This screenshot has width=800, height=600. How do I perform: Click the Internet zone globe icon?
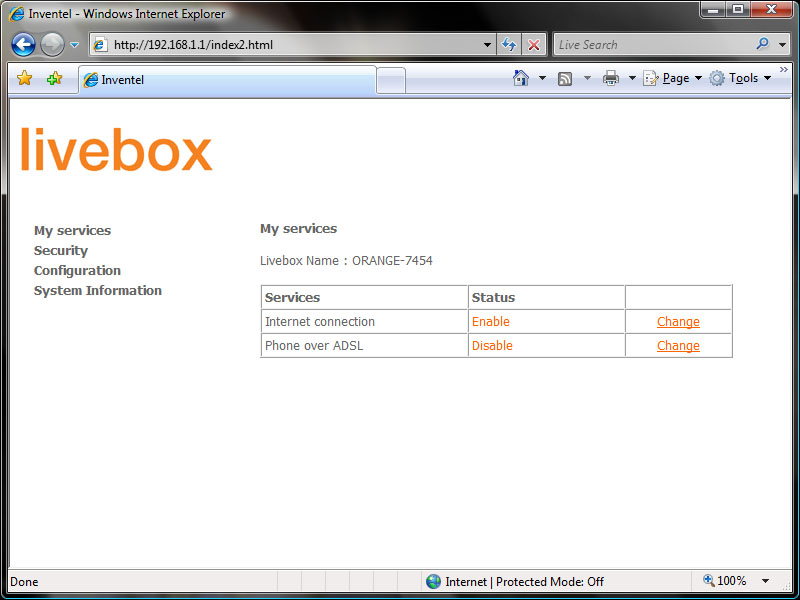[x=433, y=581]
